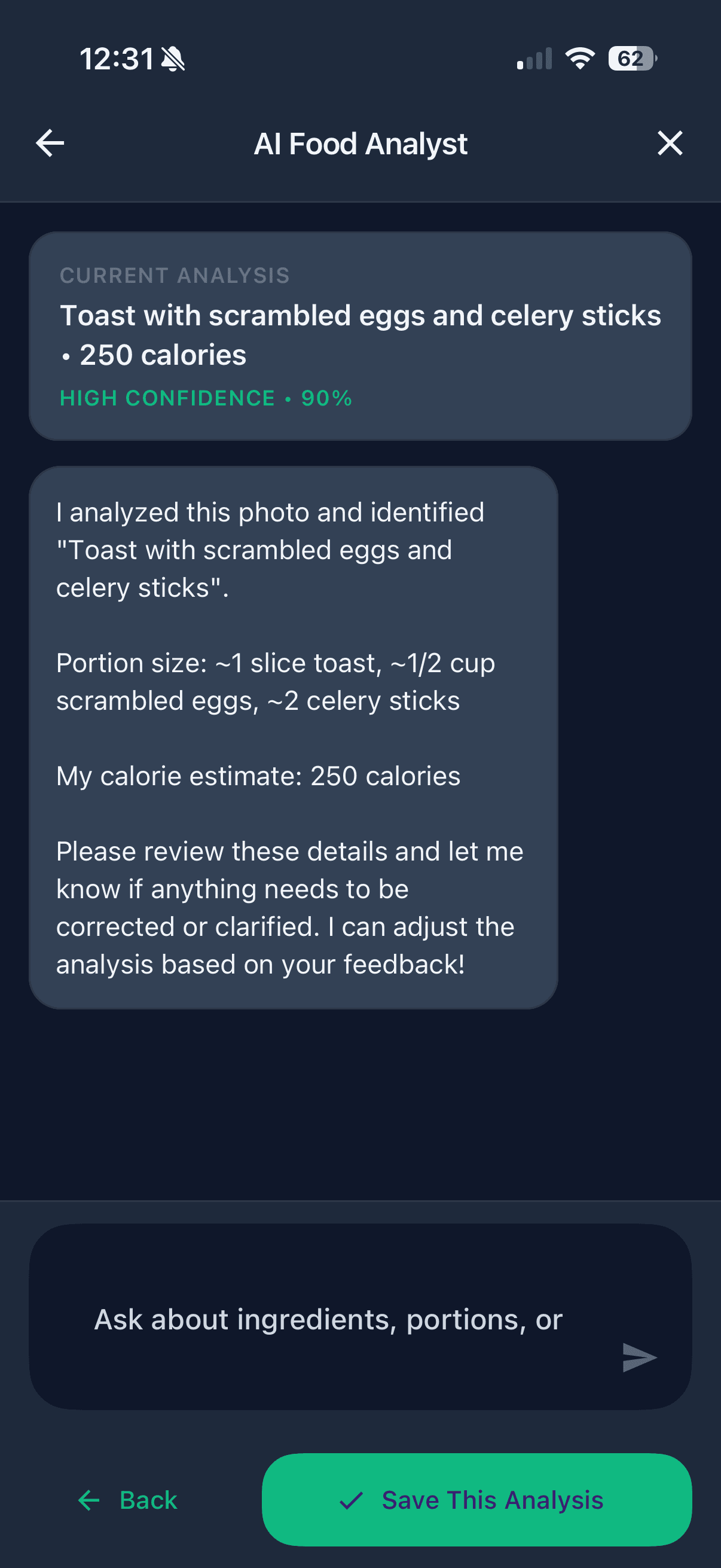Open the CURRENT ANALYSIS section header
Viewport: 721px width, 1568px height.
(x=175, y=275)
